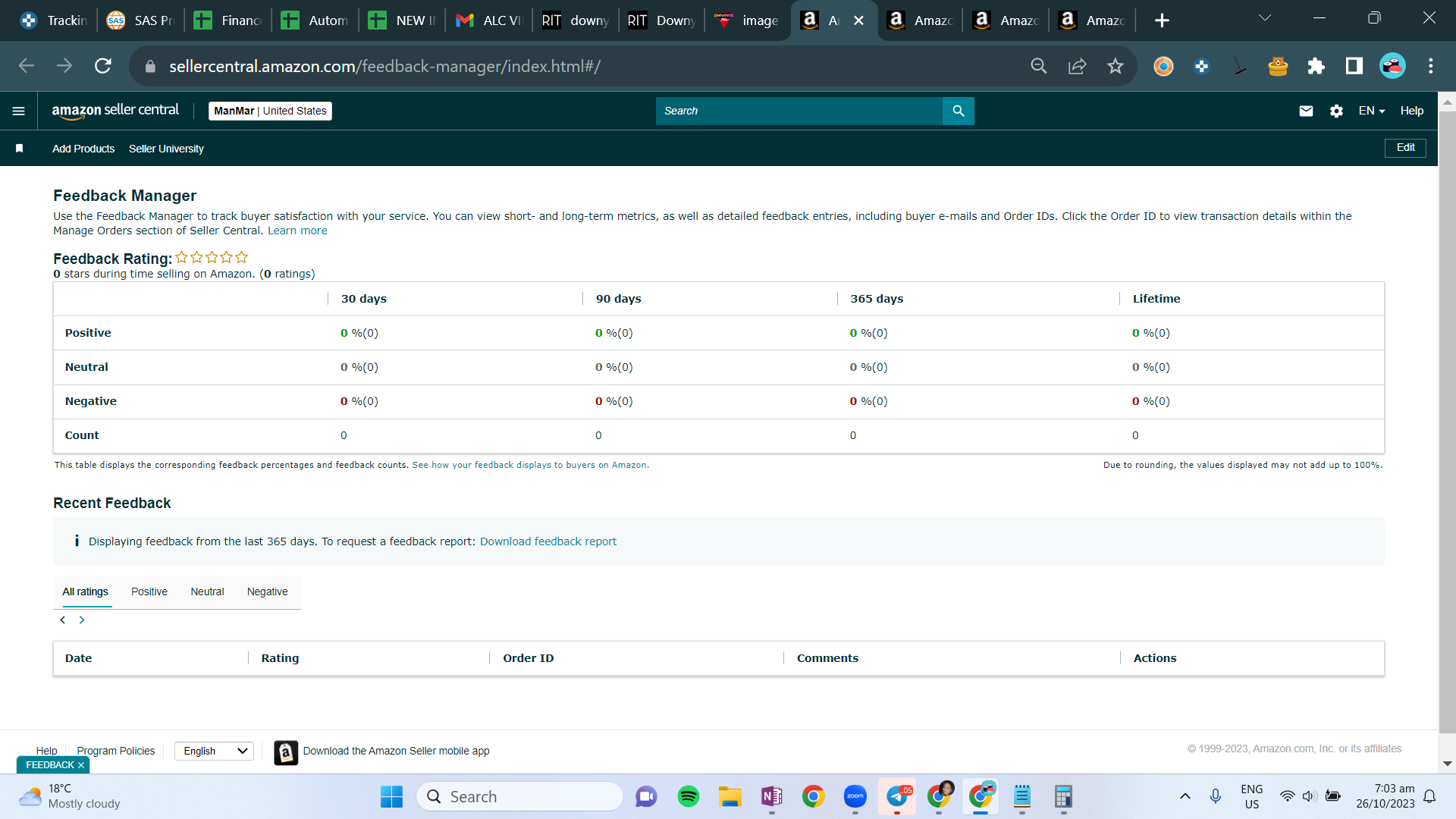Open the Windows Start menu

click(391, 796)
